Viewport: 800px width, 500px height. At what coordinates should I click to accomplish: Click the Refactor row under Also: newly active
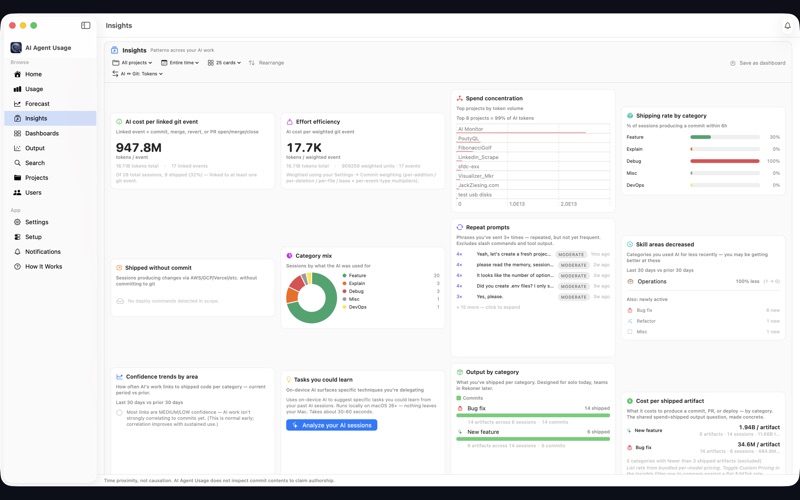[x=703, y=321]
